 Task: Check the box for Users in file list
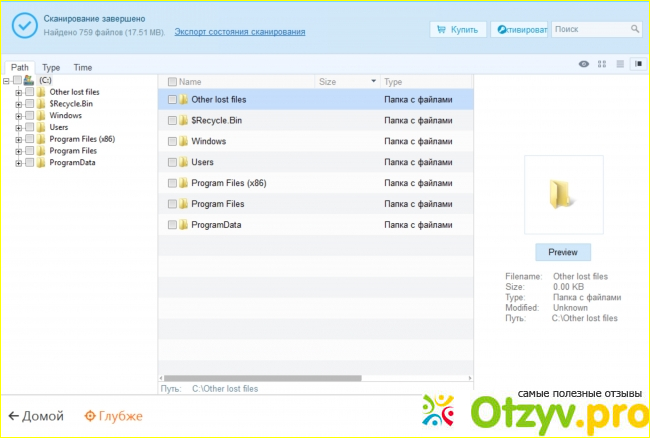[172, 162]
